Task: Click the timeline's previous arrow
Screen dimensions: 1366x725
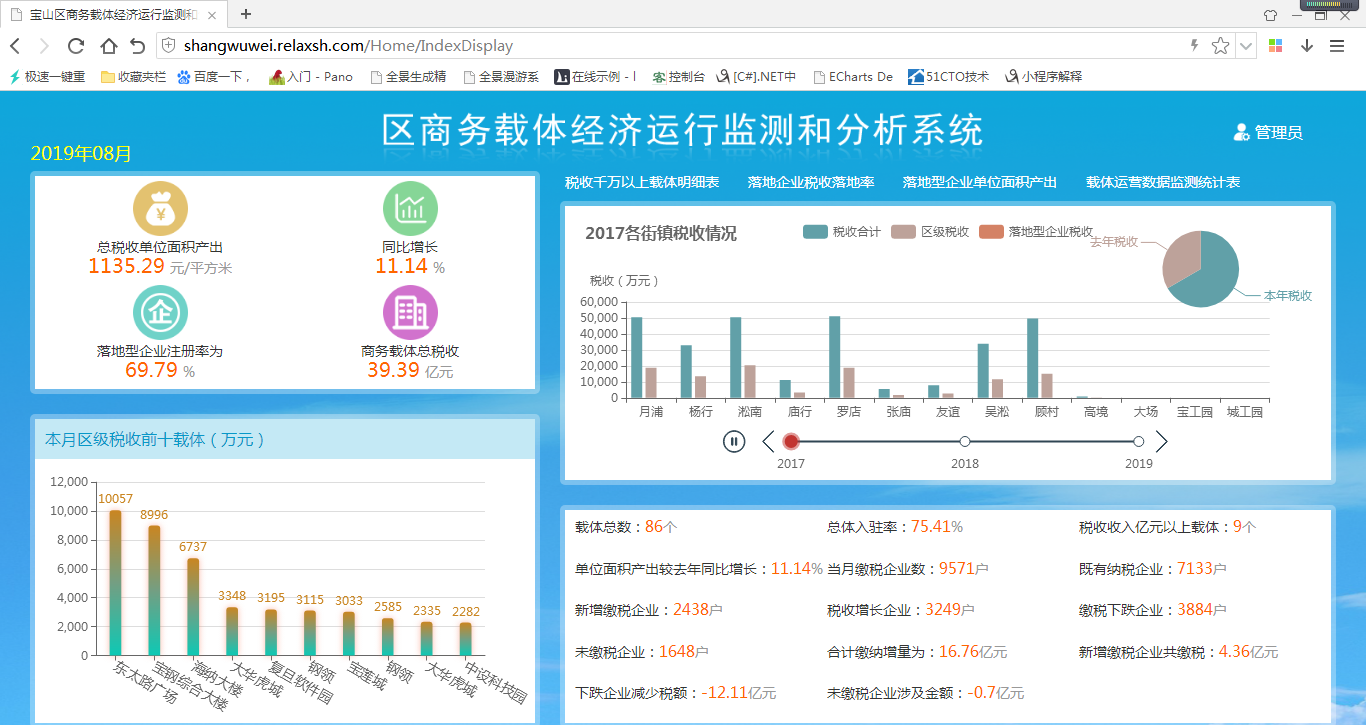Action: pos(768,441)
